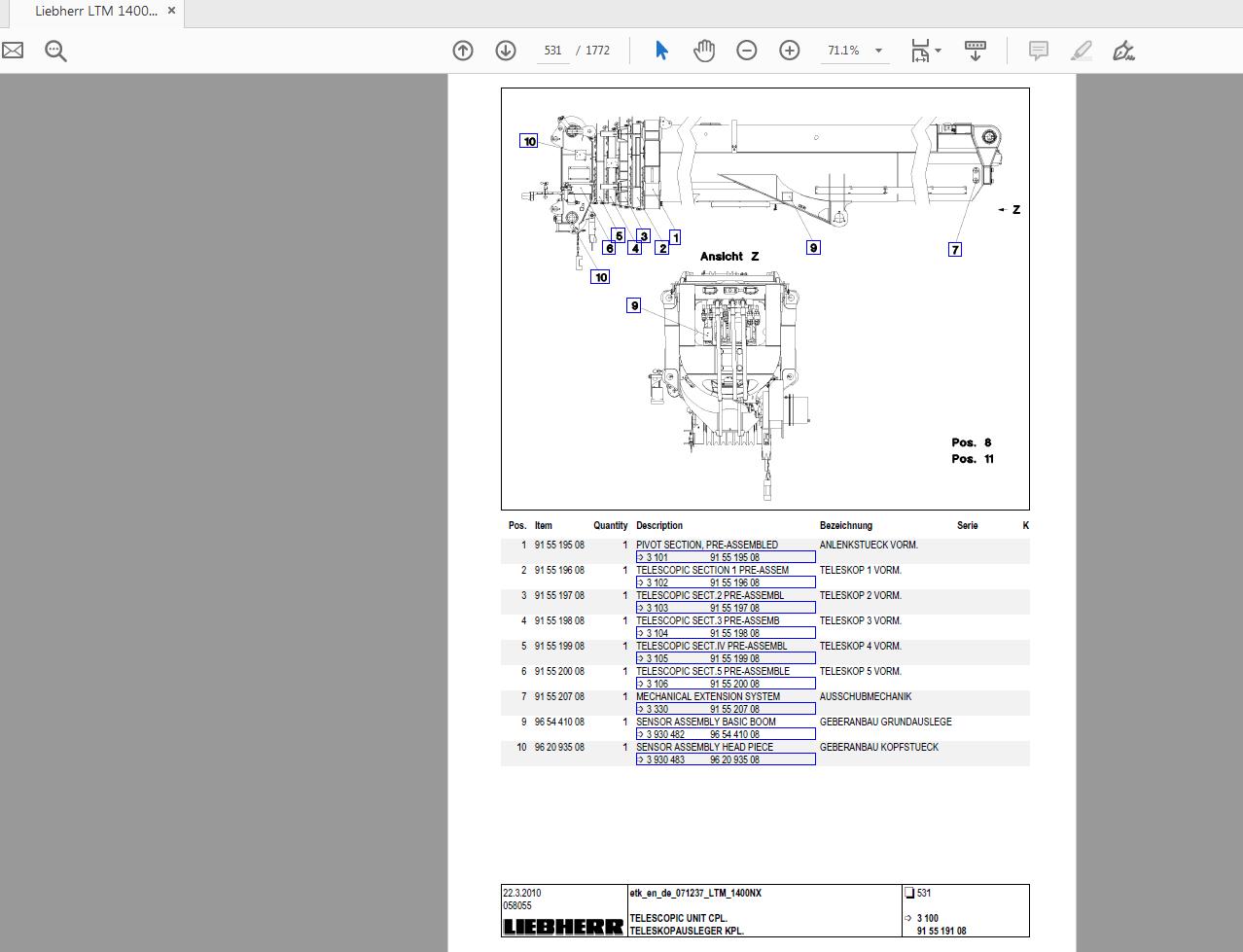Click the ANLENKSTUECK VORM. designation text

tap(869, 545)
